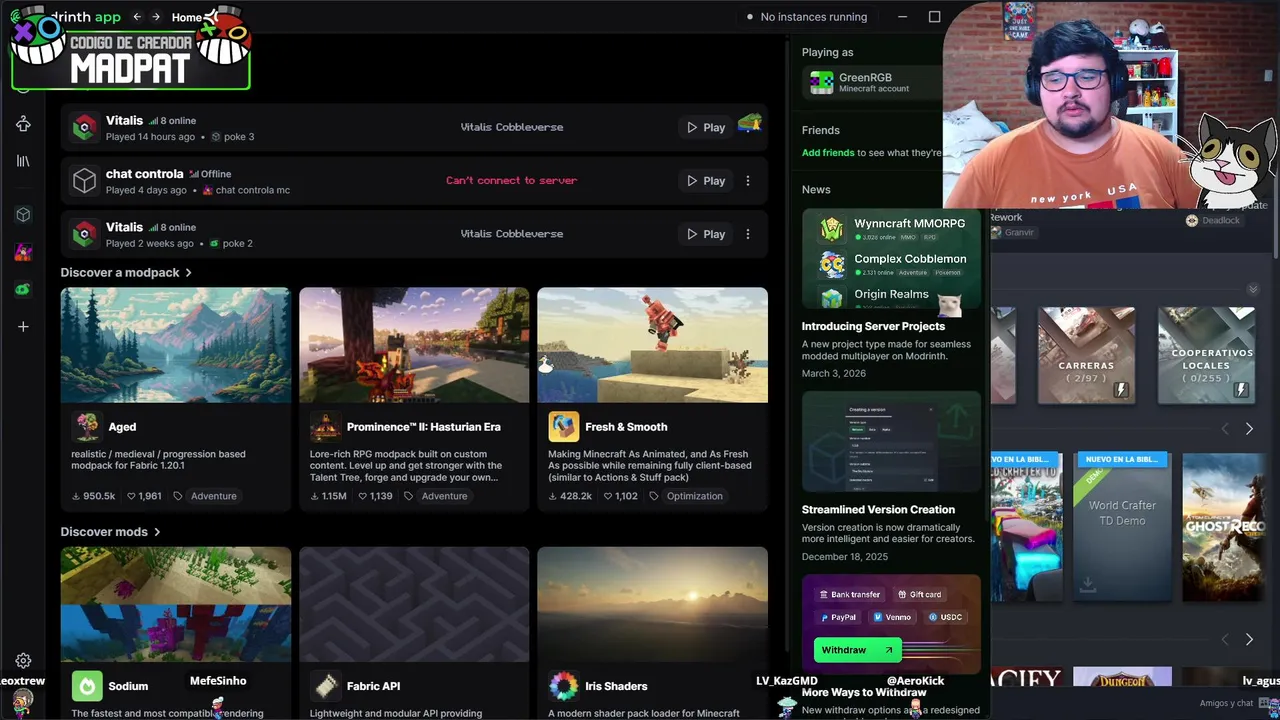
Task: Open Ghost Recon cover in background window
Action: (1223, 527)
